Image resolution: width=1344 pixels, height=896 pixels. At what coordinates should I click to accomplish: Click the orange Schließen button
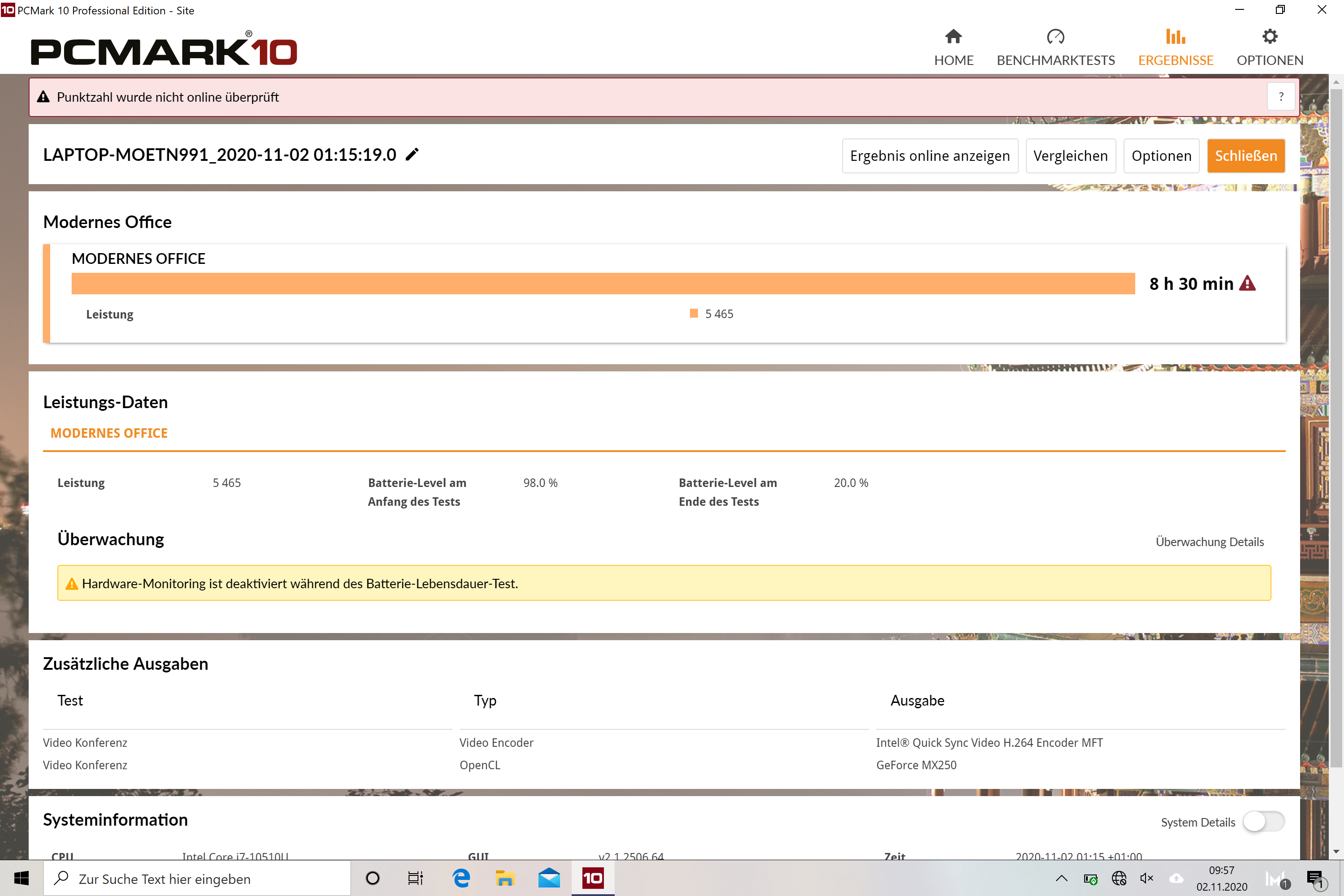click(1246, 155)
